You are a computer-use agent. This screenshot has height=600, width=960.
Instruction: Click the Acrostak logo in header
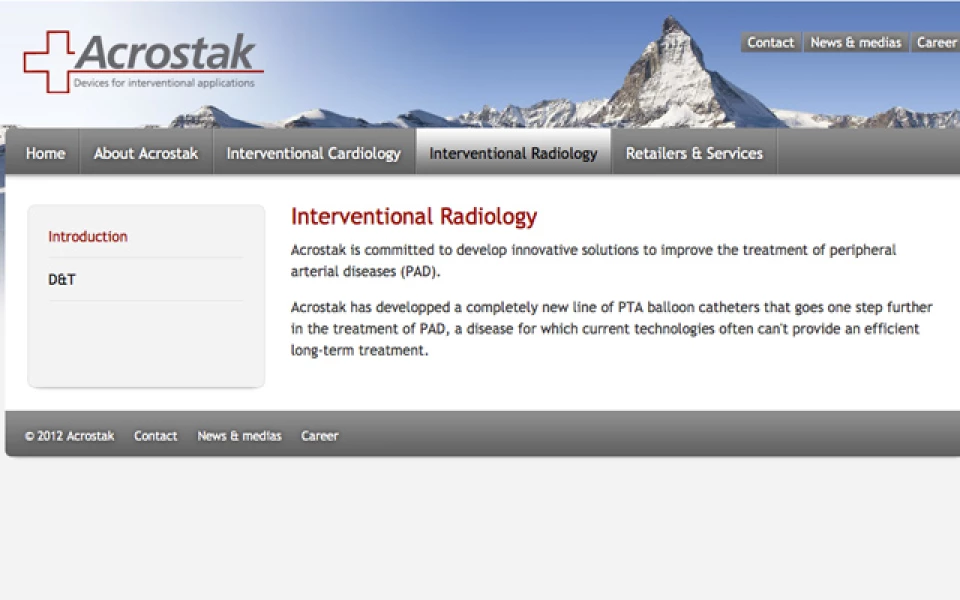(143, 62)
